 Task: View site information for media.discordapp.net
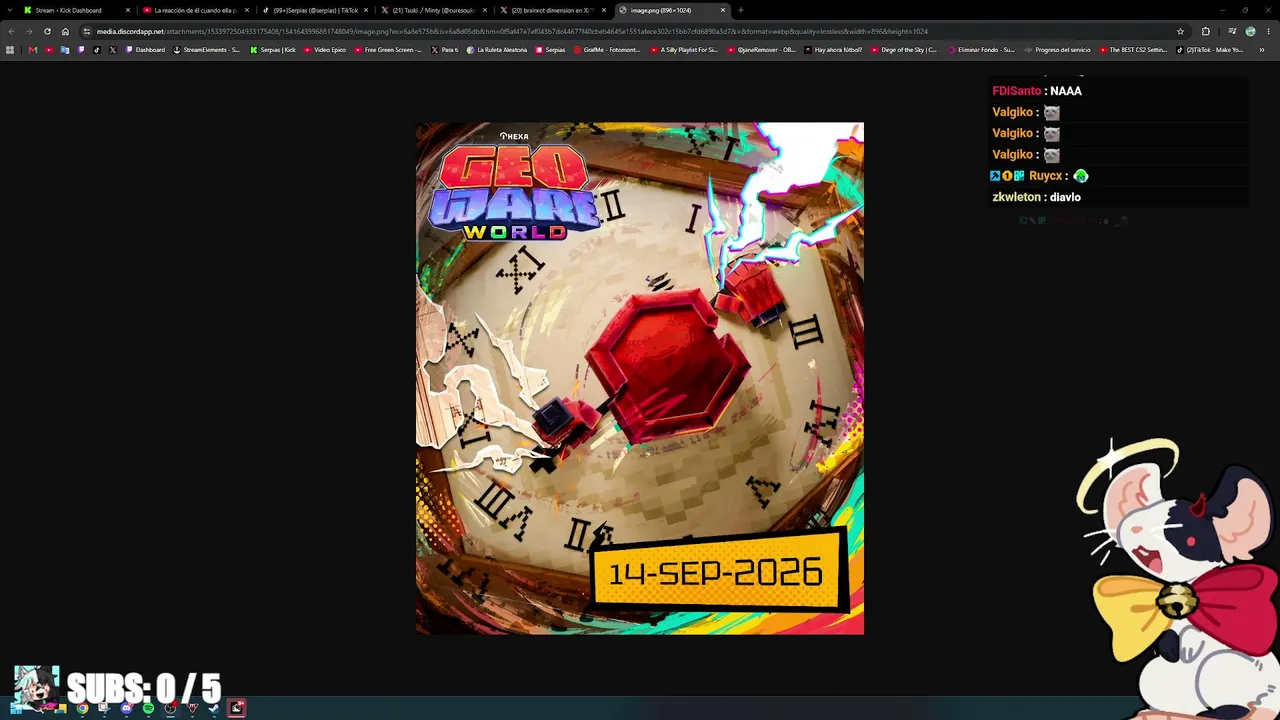click(86, 31)
